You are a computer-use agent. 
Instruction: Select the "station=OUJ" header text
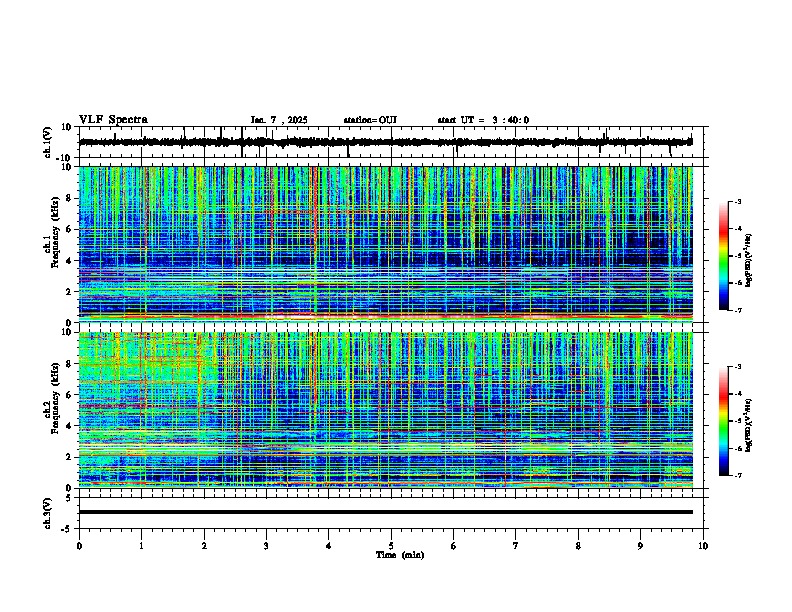tap(370, 120)
